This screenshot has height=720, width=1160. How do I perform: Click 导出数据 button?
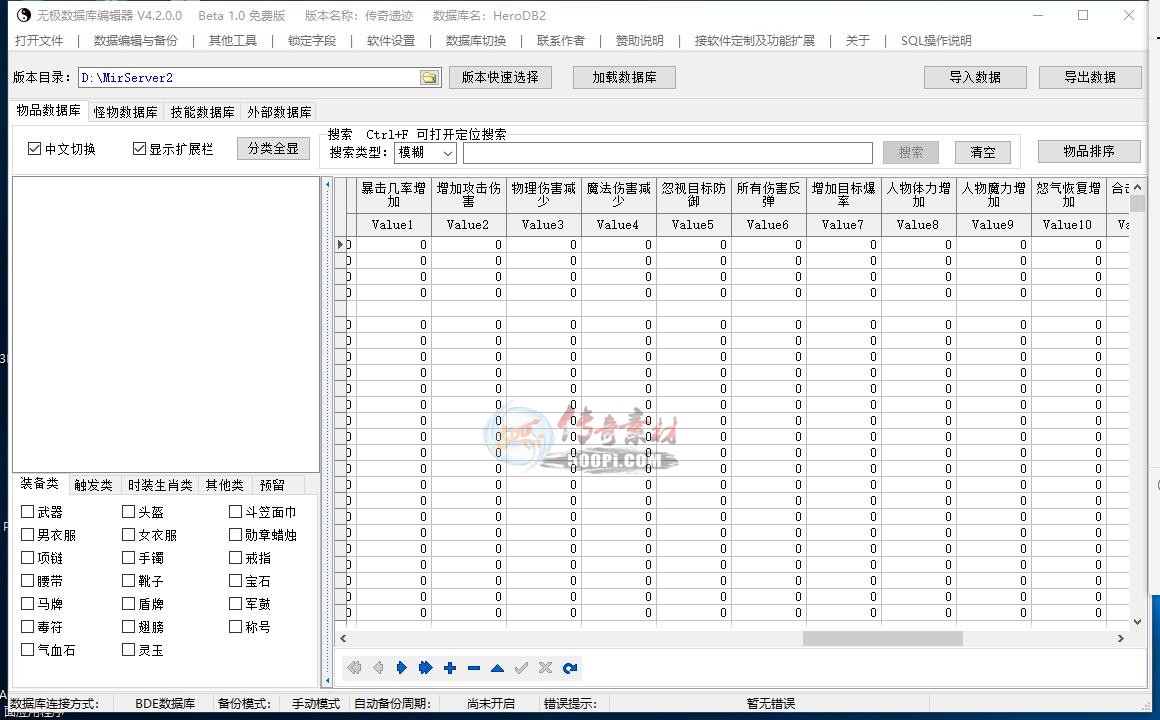point(1090,77)
